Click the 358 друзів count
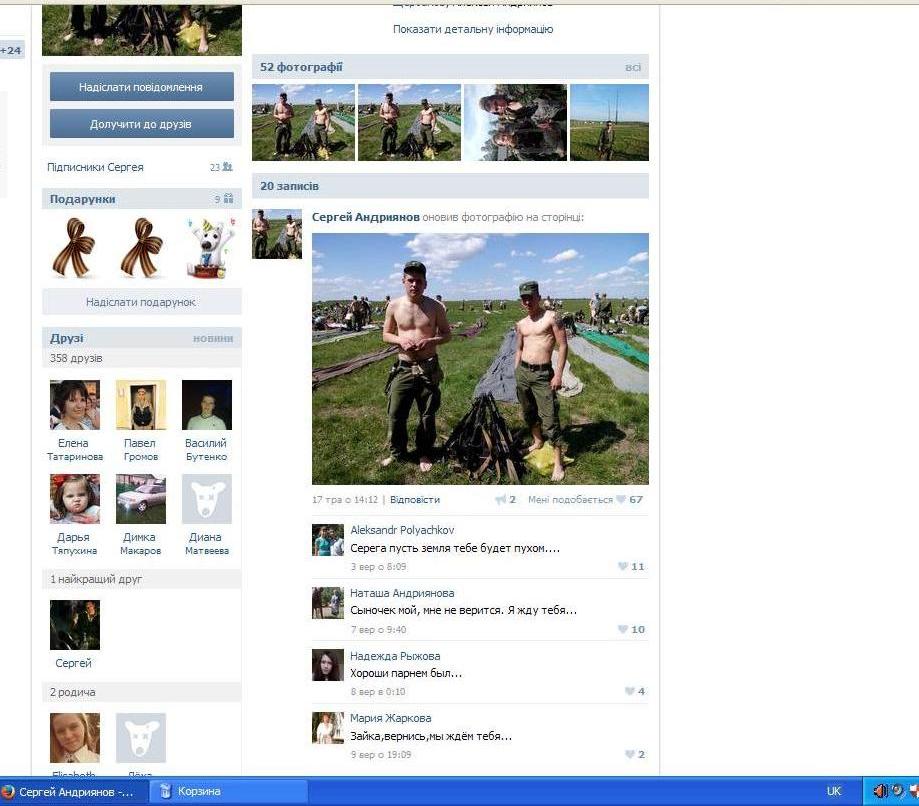Screen dimensions: 919x806 coord(76,358)
